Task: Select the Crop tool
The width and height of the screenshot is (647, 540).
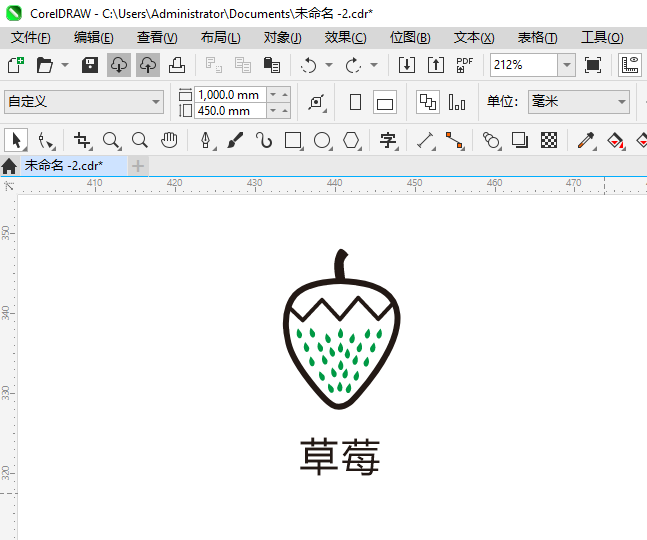Action: click(x=83, y=141)
